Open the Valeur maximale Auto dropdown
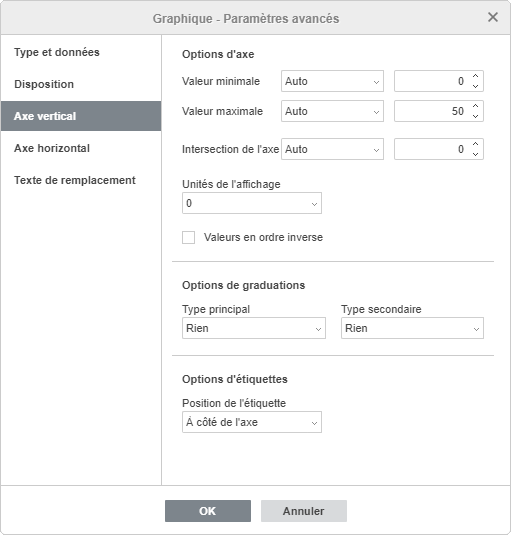Screen dimensions: 511x535 (x=332, y=111)
